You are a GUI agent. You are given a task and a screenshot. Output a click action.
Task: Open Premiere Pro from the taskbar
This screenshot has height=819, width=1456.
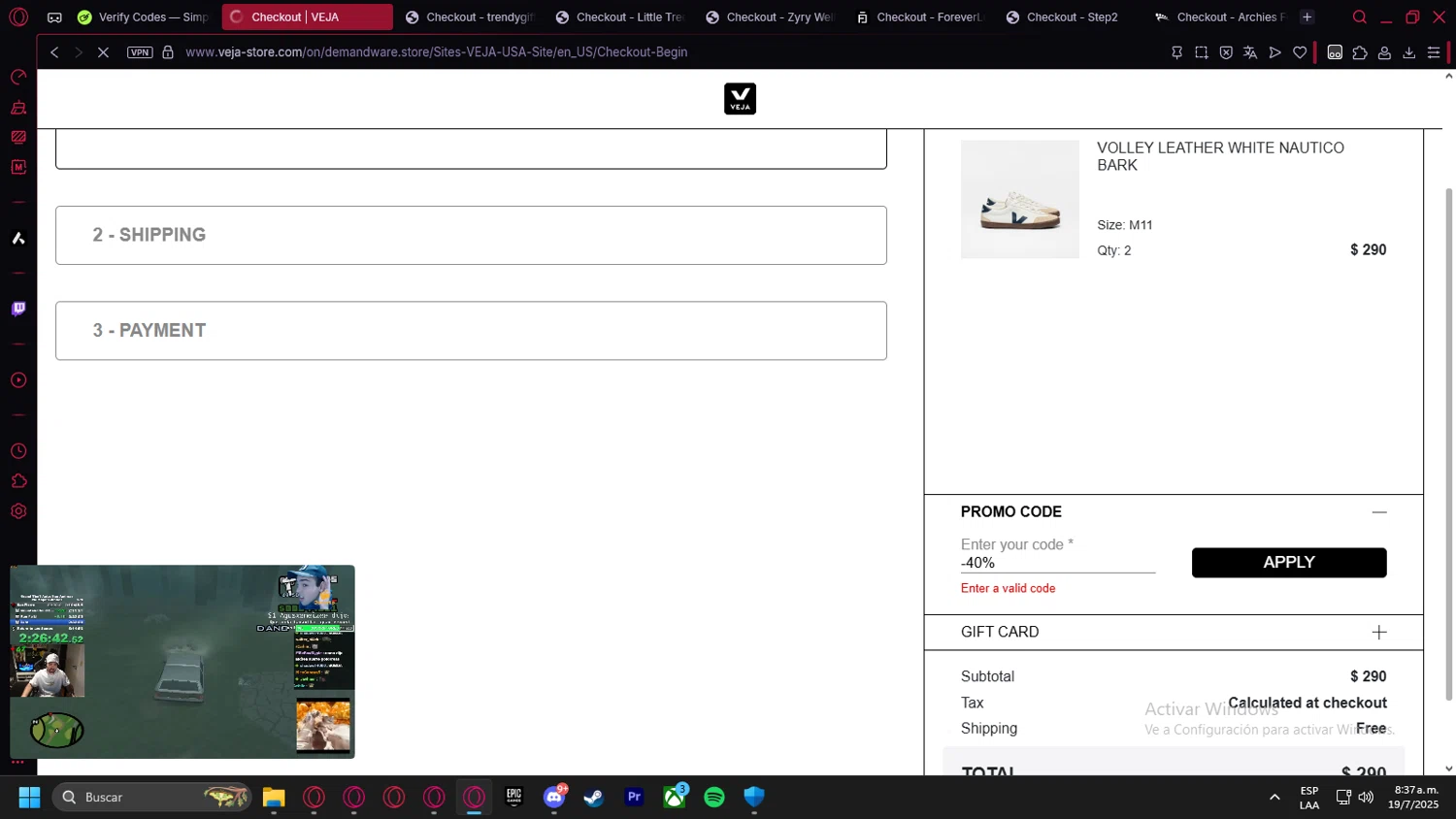point(634,798)
